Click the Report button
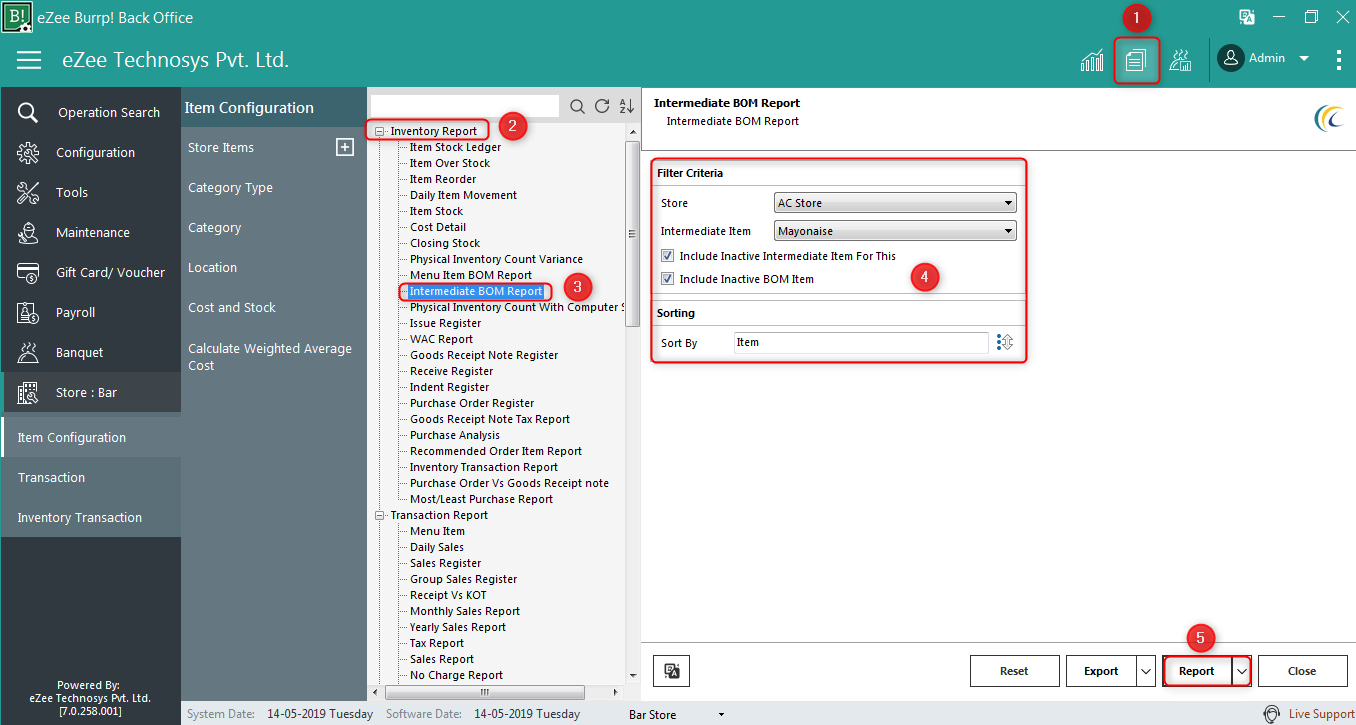This screenshot has height=725, width=1356. (1196, 671)
